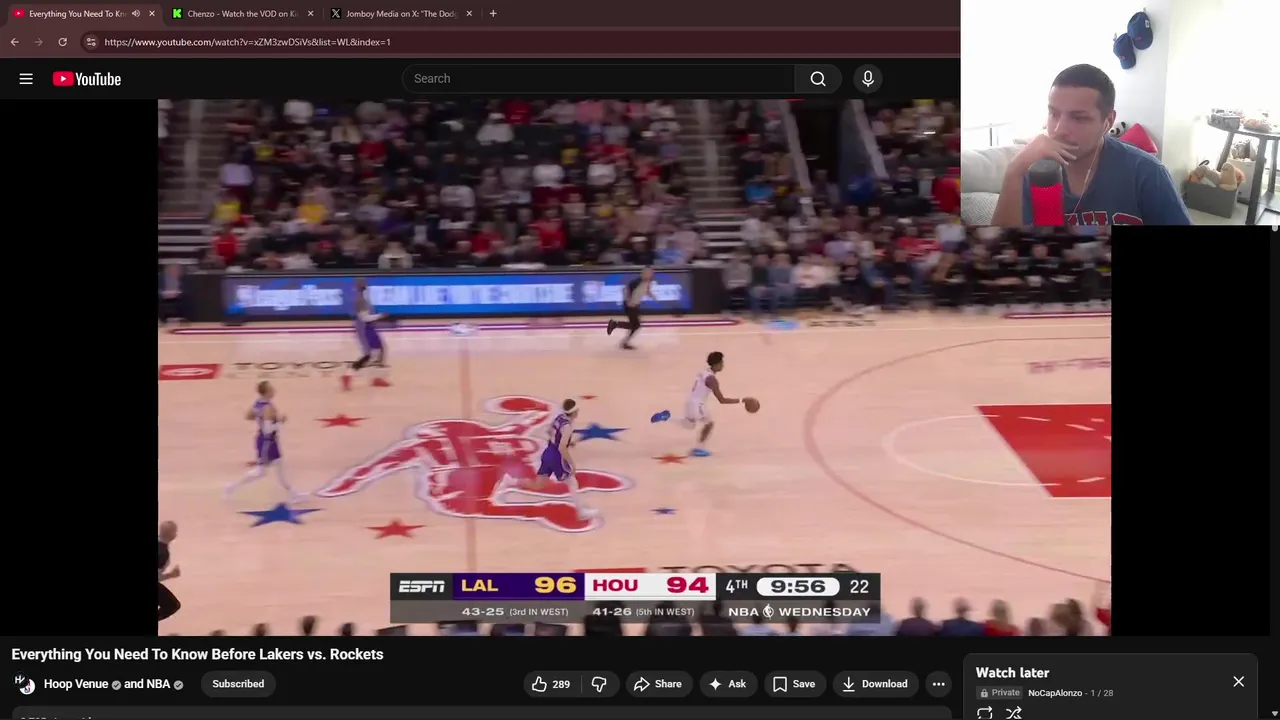1280x720 pixels.
Task: Click into the YouTube Search field
Action: pos(598,79)
